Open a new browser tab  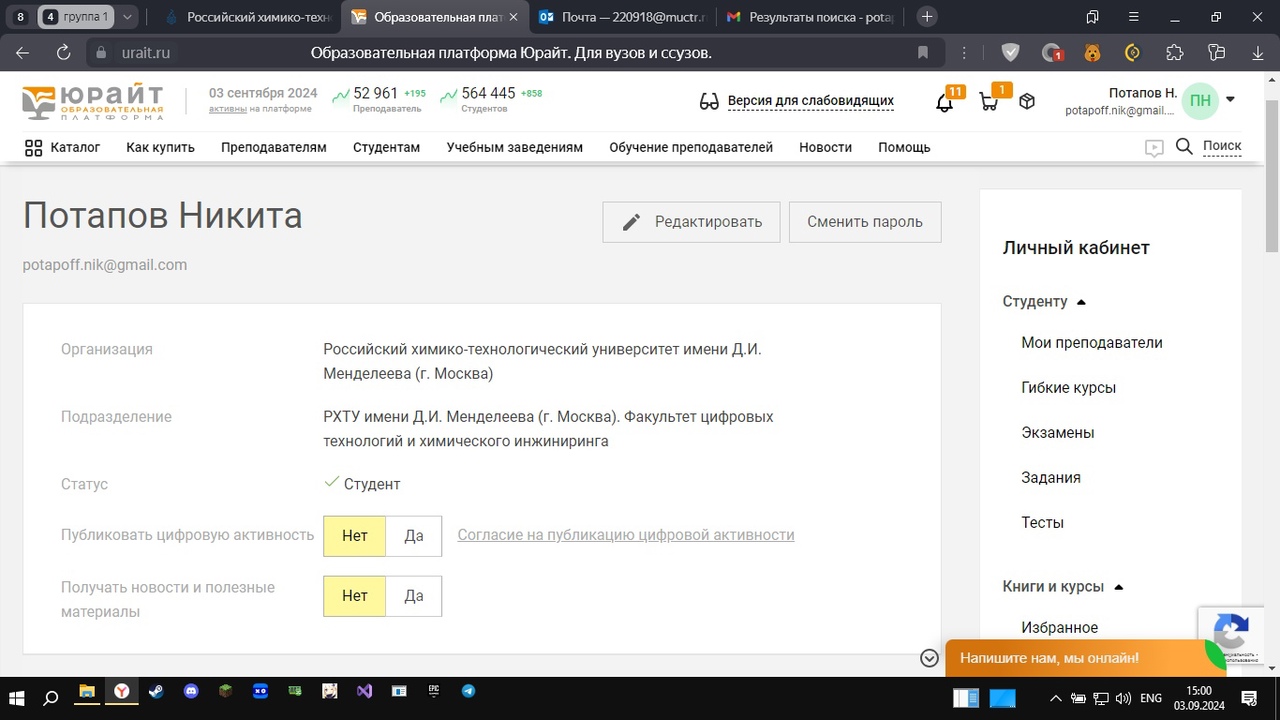coord(927,17)
